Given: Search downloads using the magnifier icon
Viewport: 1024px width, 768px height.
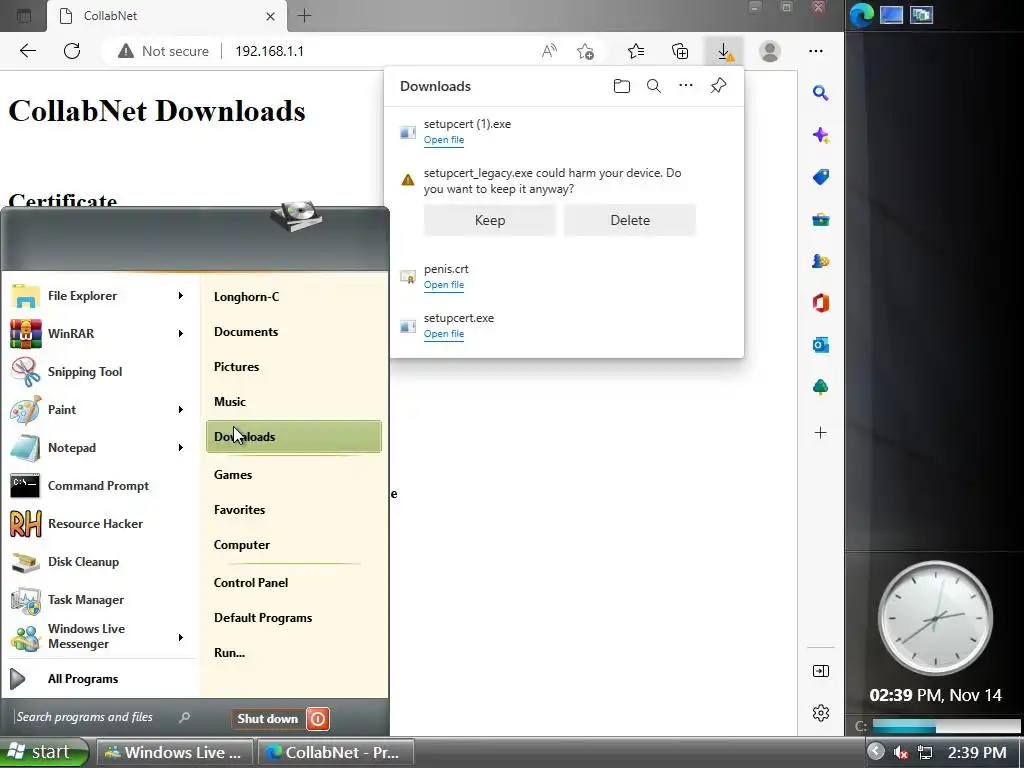Looking at the screenshot, I should [654, 86].
